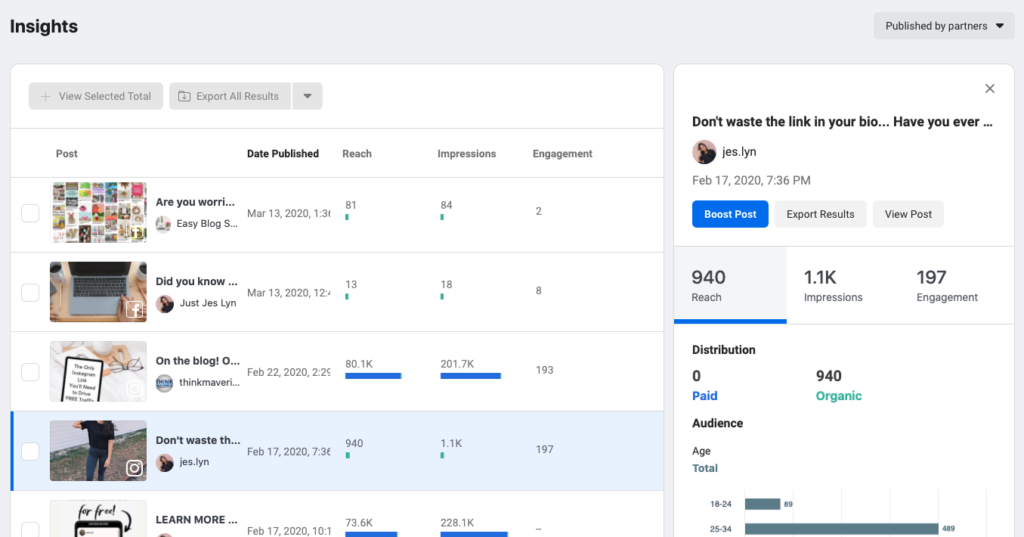The image size is (1024, 537).
Task: Open the Published by partners dropdown
Action: (944, 26)
